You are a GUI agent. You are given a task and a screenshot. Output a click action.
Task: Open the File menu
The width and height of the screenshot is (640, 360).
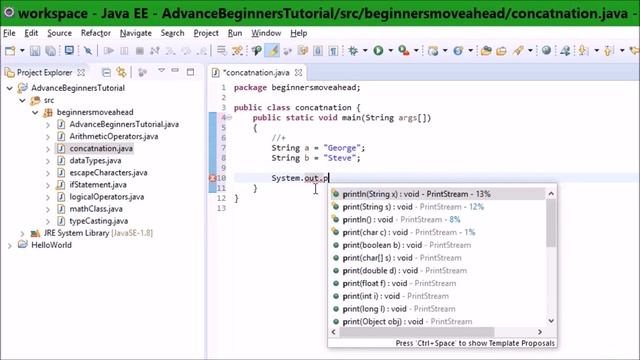click(x=9, y=33)
